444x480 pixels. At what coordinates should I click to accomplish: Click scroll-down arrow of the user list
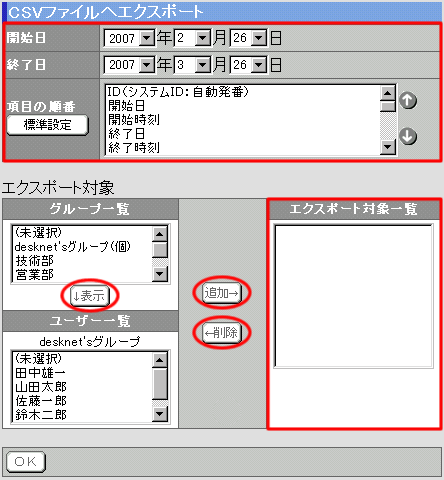(x=160, y=414)
